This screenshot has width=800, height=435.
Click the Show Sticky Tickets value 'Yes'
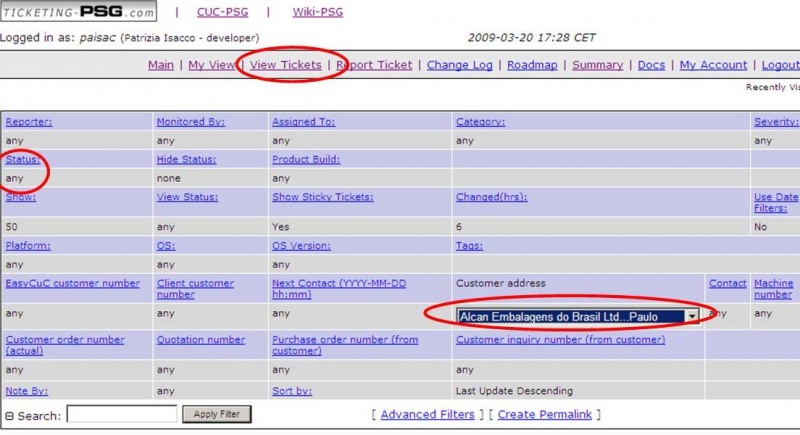(280, 227)
